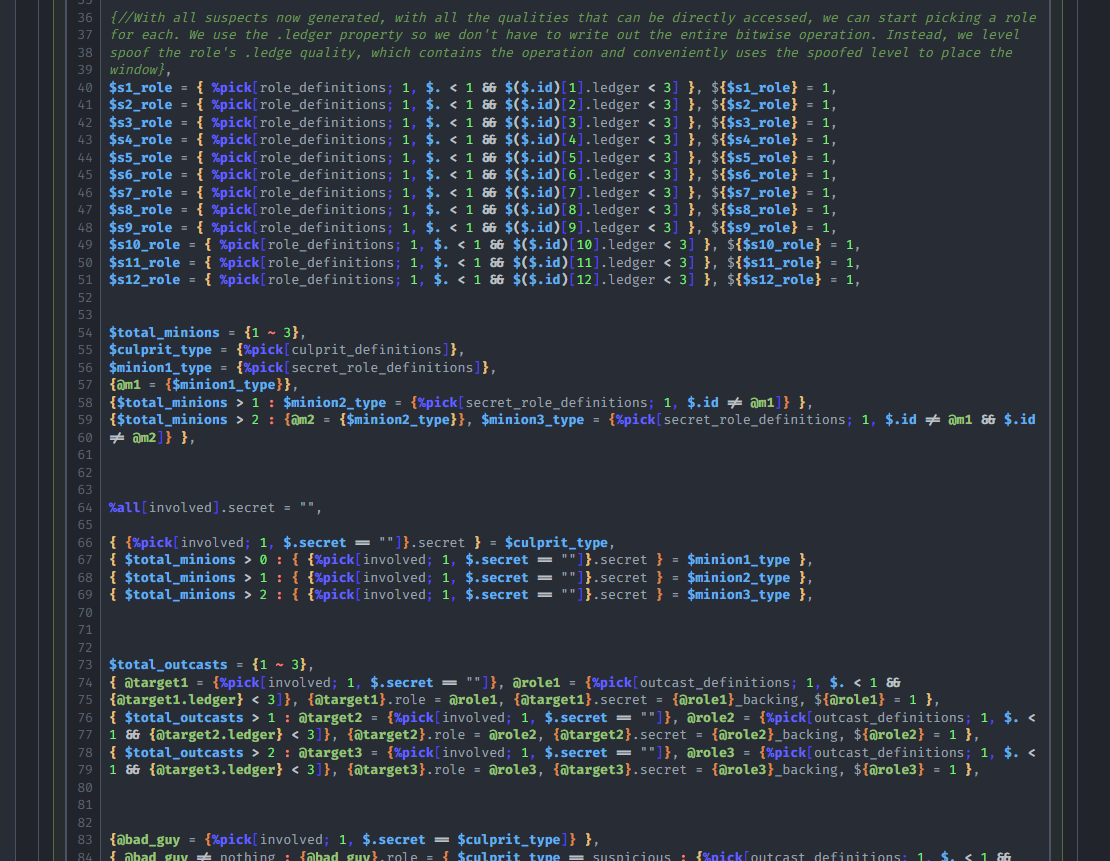The width and height of the screenshot is (1110, 861).
Task: Click the $s6_role variable at line start
Action: [x=140, y=175]
